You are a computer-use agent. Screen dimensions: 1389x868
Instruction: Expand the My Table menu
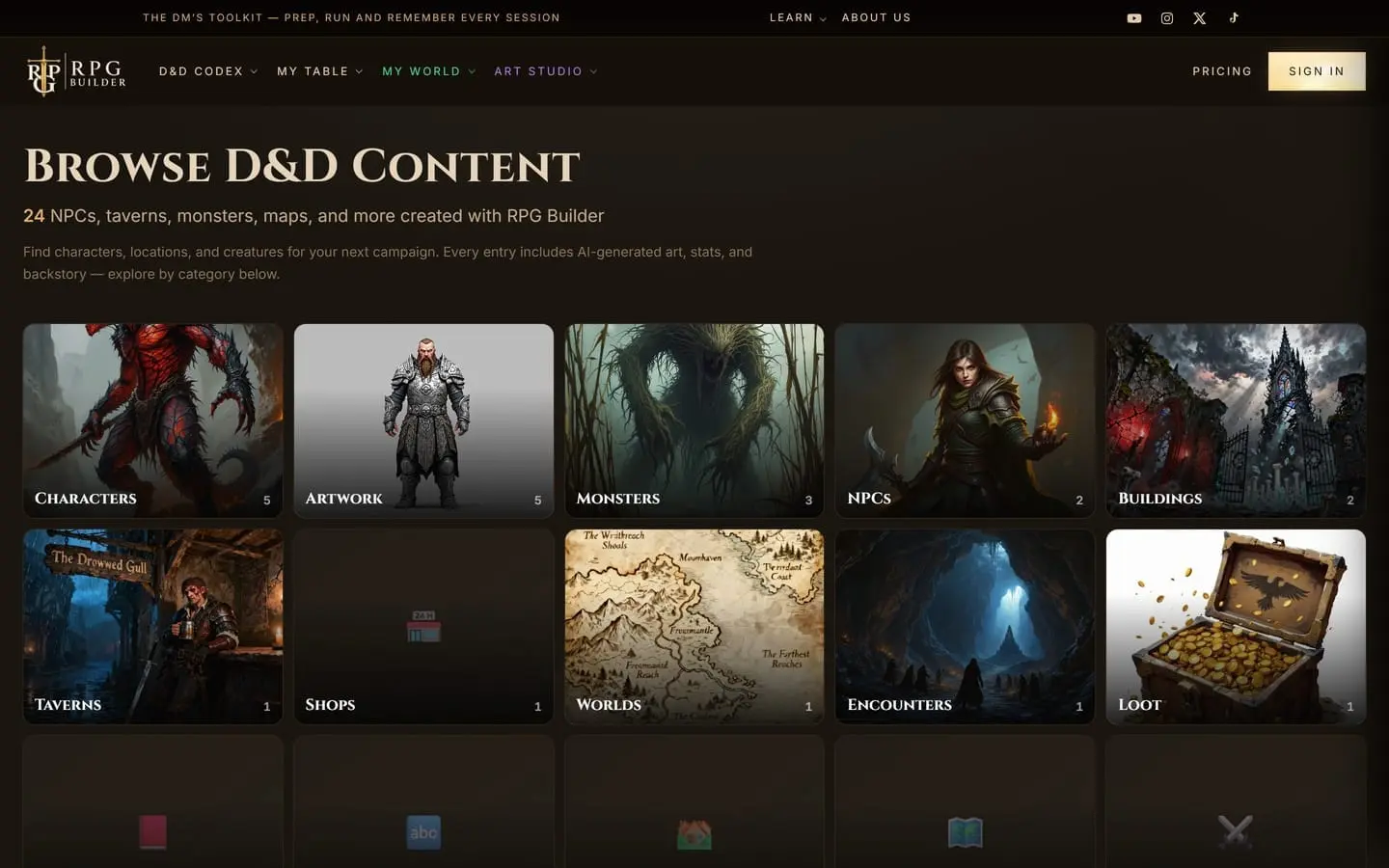click(320, 71)
